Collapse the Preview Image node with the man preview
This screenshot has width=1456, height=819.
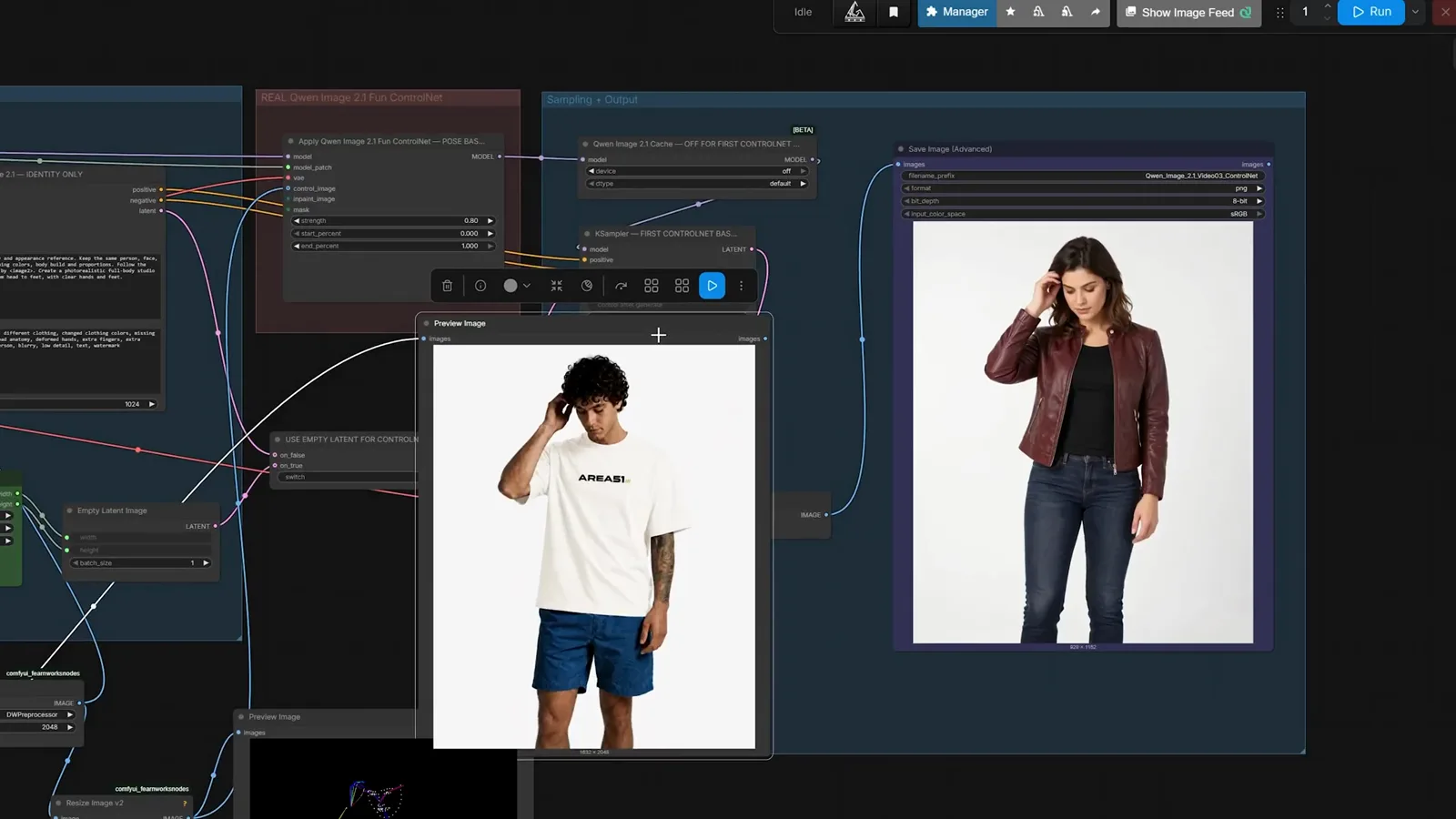coord(426,323)
